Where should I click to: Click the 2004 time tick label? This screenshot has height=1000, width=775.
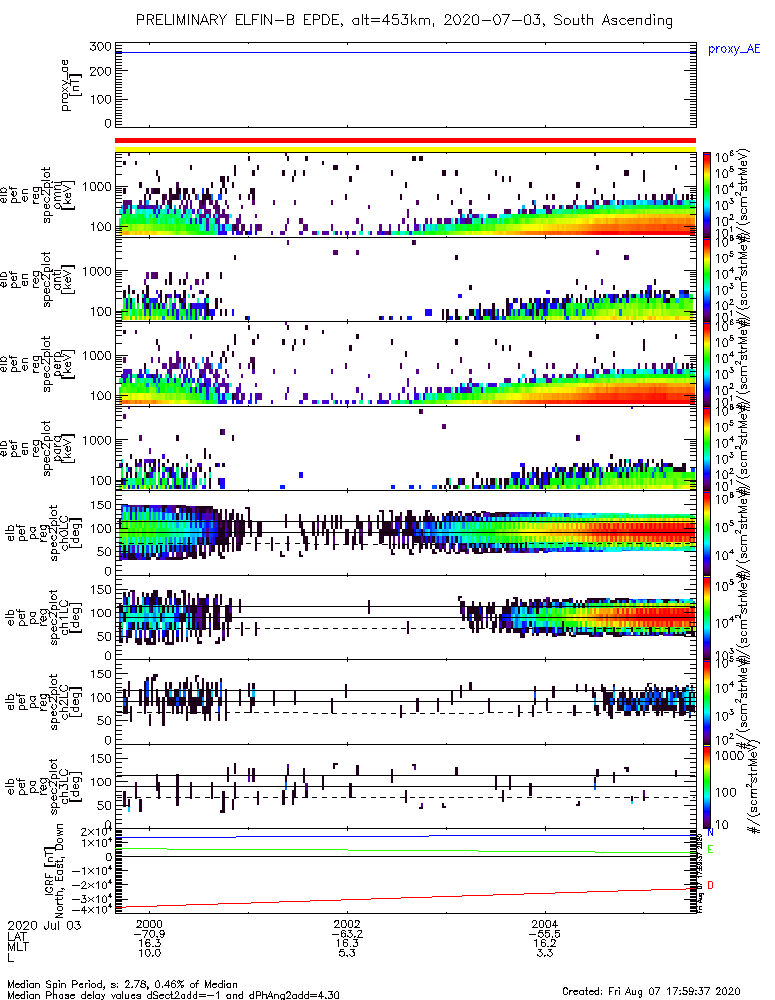coord(545,924)
